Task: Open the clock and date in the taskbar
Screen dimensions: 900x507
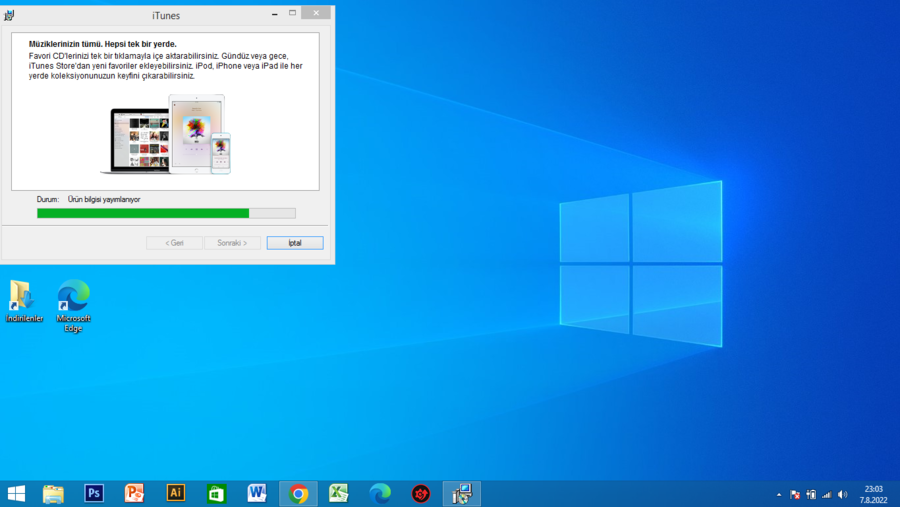Action: click(873, 493)
